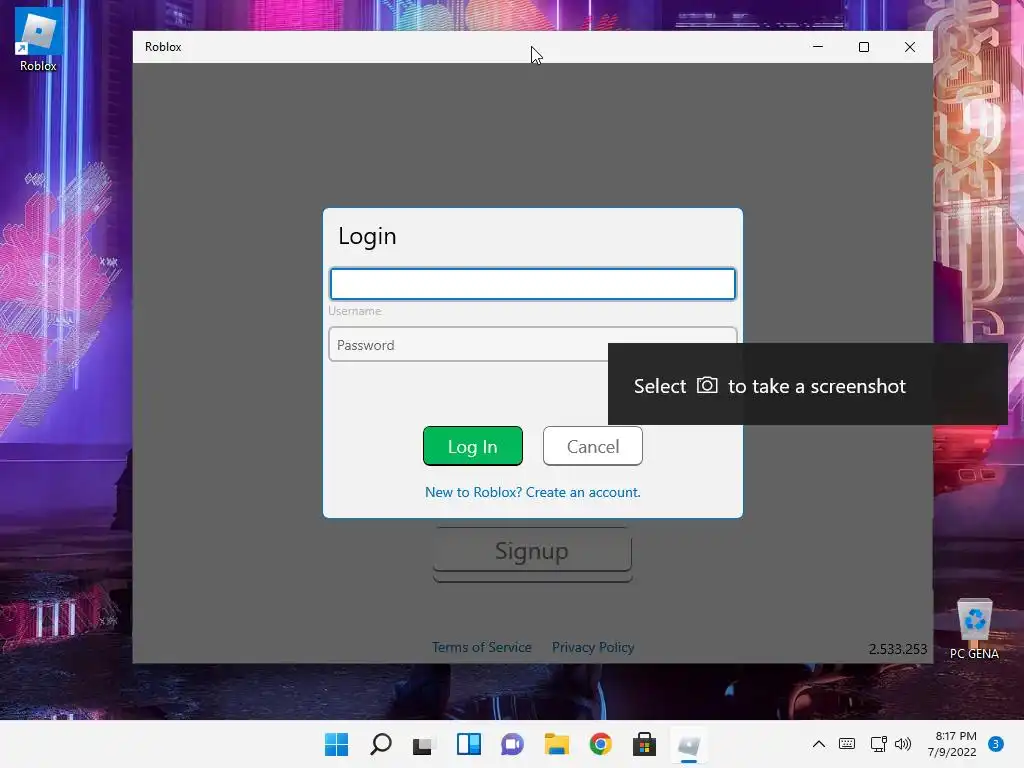The height and width of the screenshot is (768, 1024).
Task: Click the Roblox window title text
Action: tap(163, 47)
